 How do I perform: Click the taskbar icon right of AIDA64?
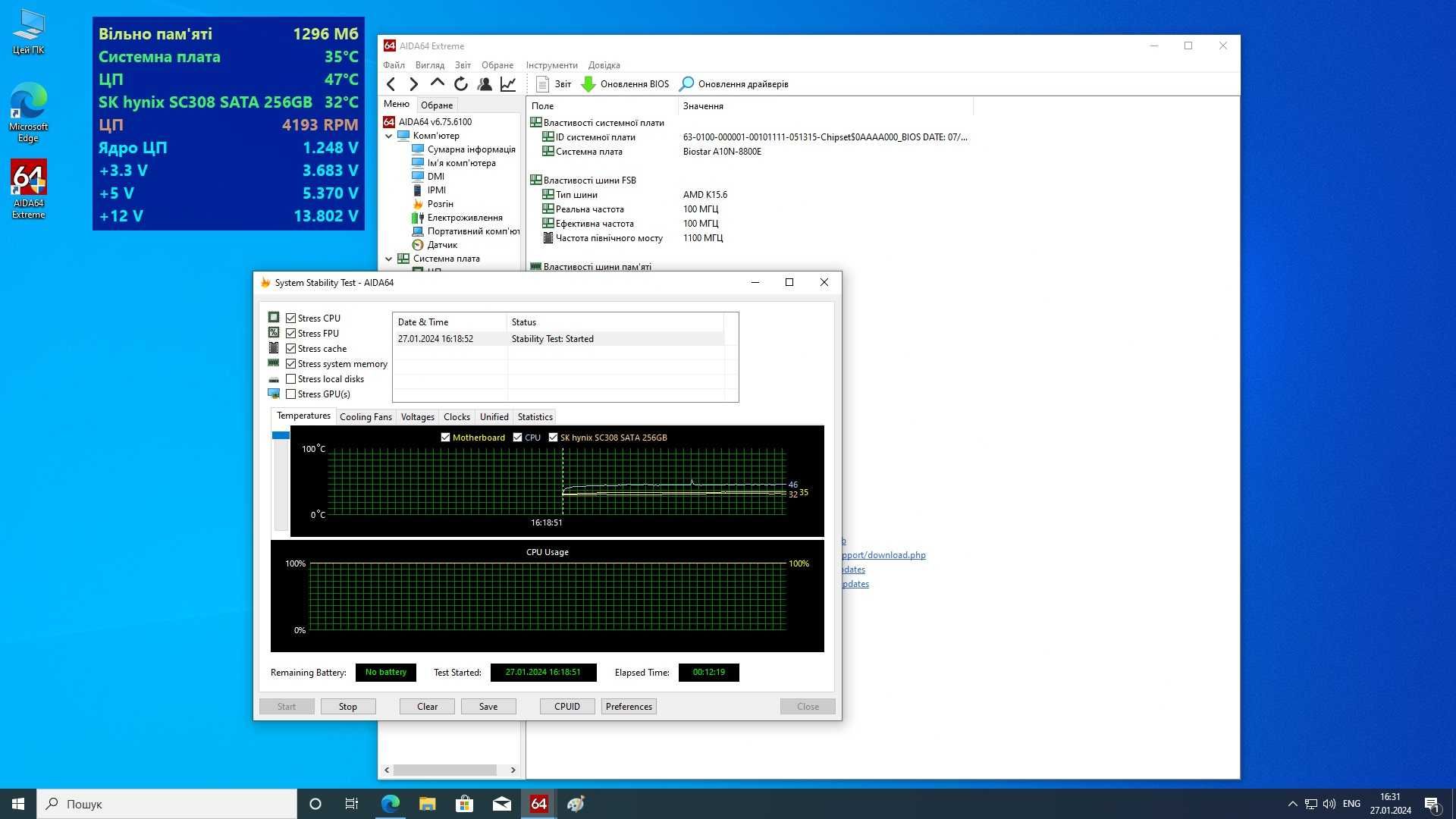tap(576, 804)
